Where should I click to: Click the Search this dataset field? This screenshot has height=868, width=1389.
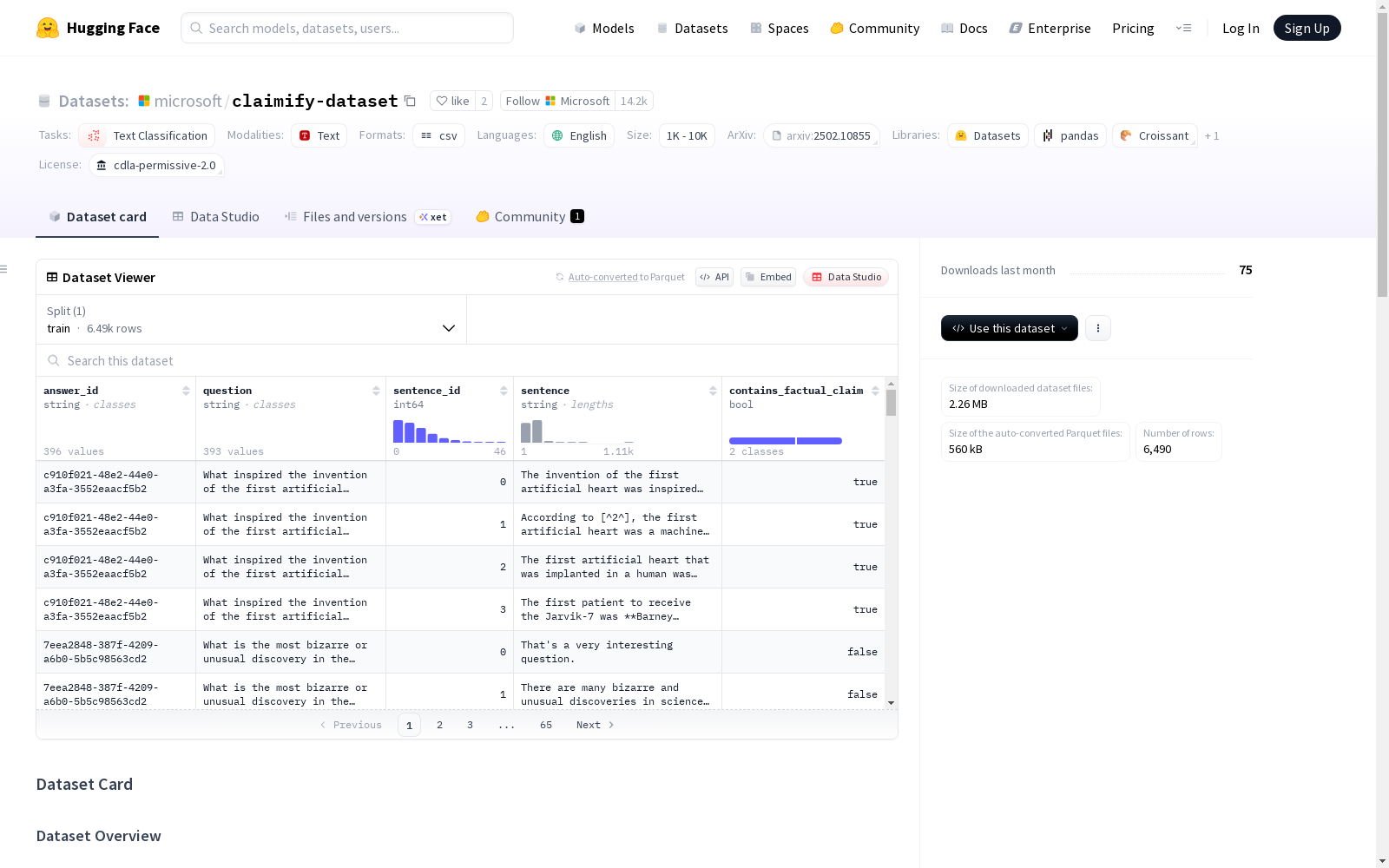pyautogui.click(x=467, y=360)
